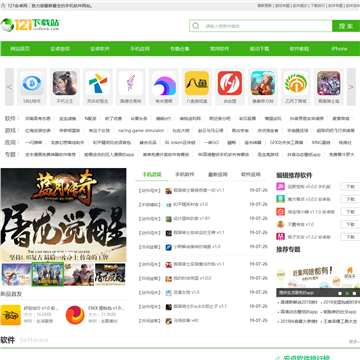Click the green 搜索 button

(x=346, y=26)
